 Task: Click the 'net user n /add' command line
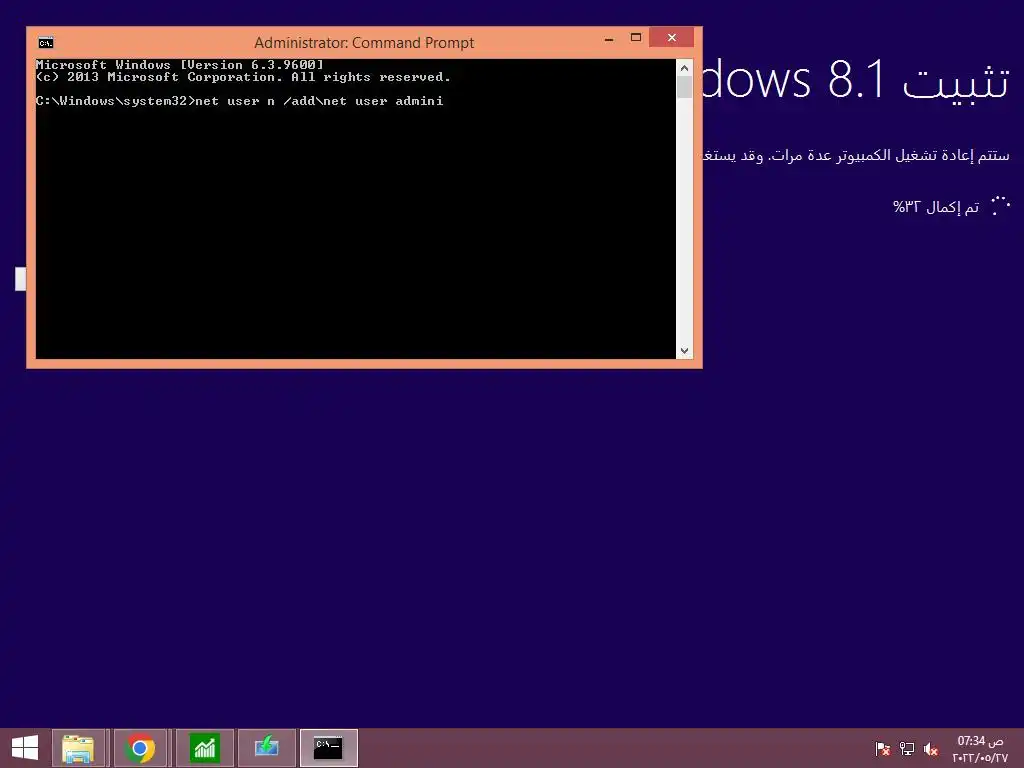pyautogui.click(x=240, y=101)
